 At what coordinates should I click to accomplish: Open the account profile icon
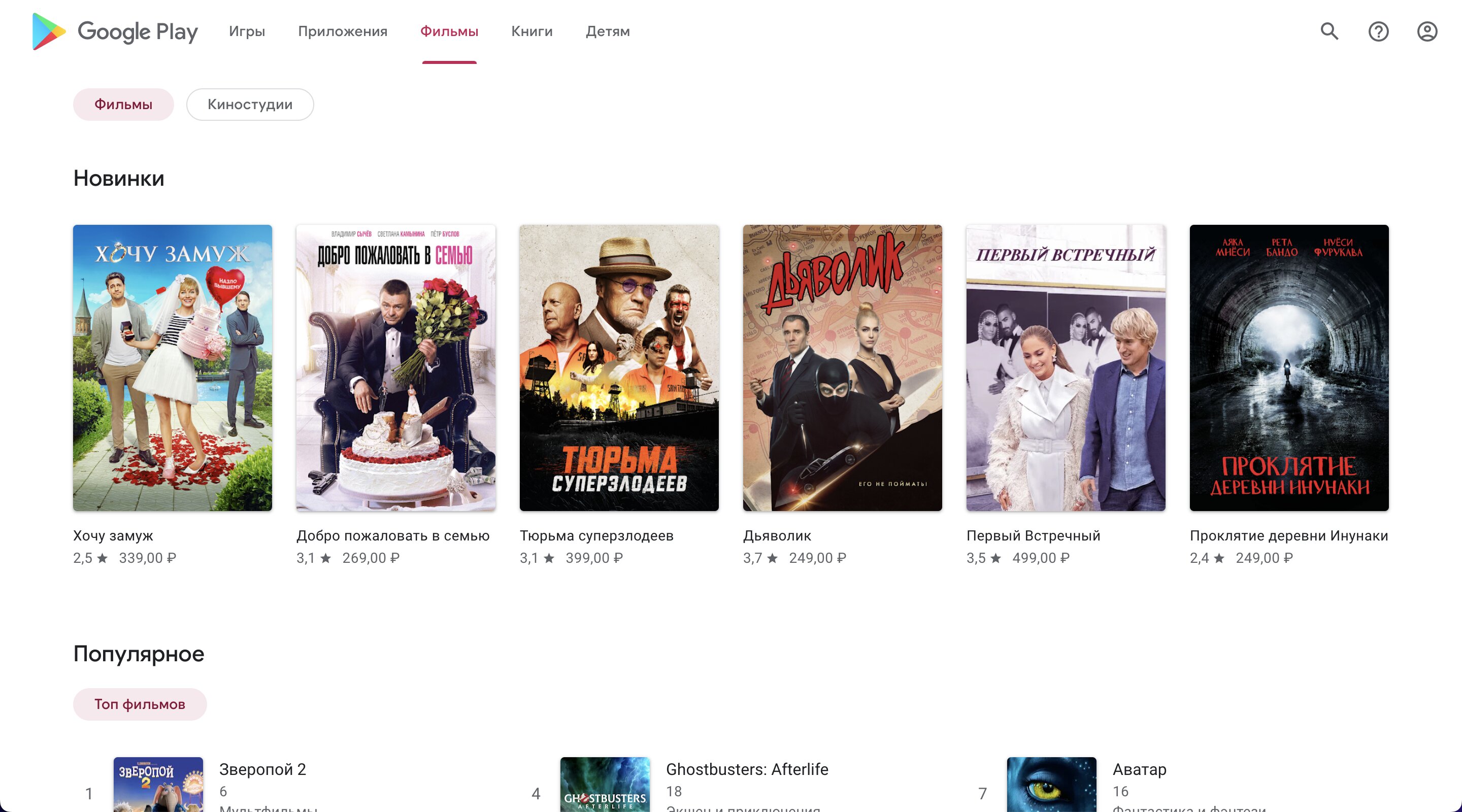1427,31
